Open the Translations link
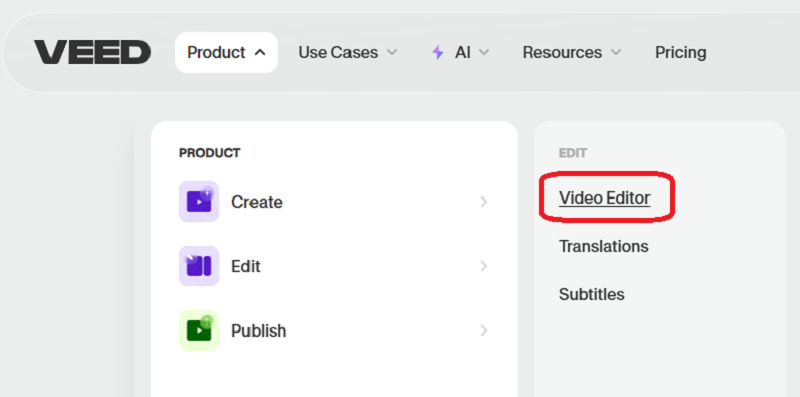Screen dimensions: 800x397 (604, 246)
